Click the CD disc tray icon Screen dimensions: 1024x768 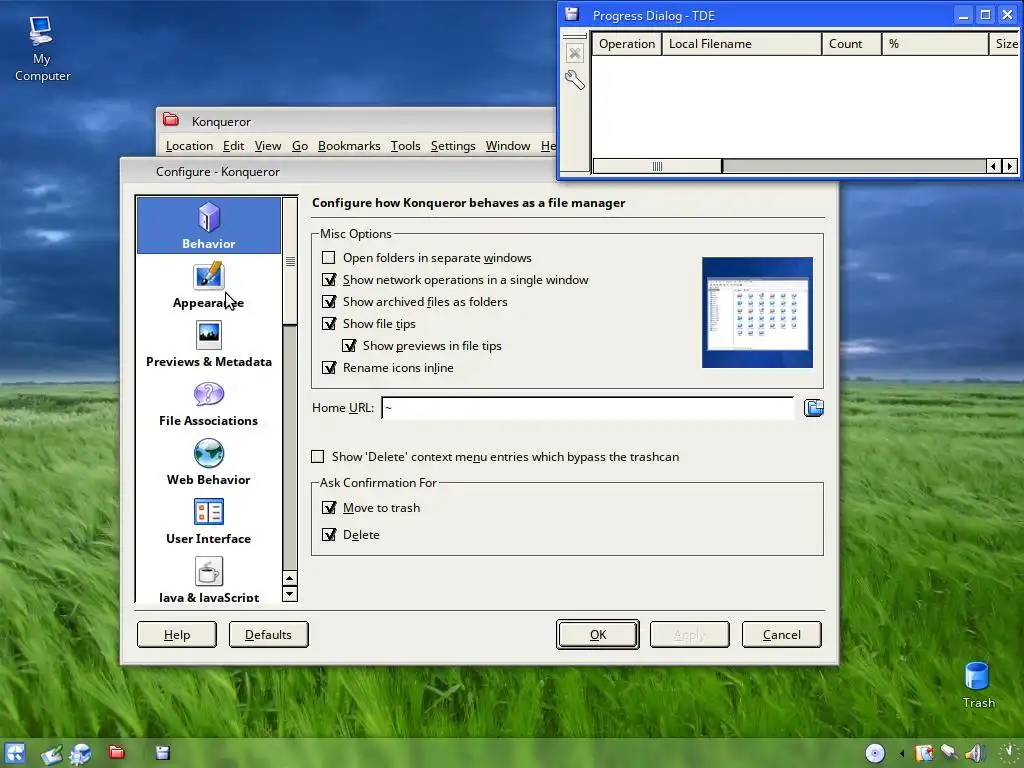(x=875, y=753)
